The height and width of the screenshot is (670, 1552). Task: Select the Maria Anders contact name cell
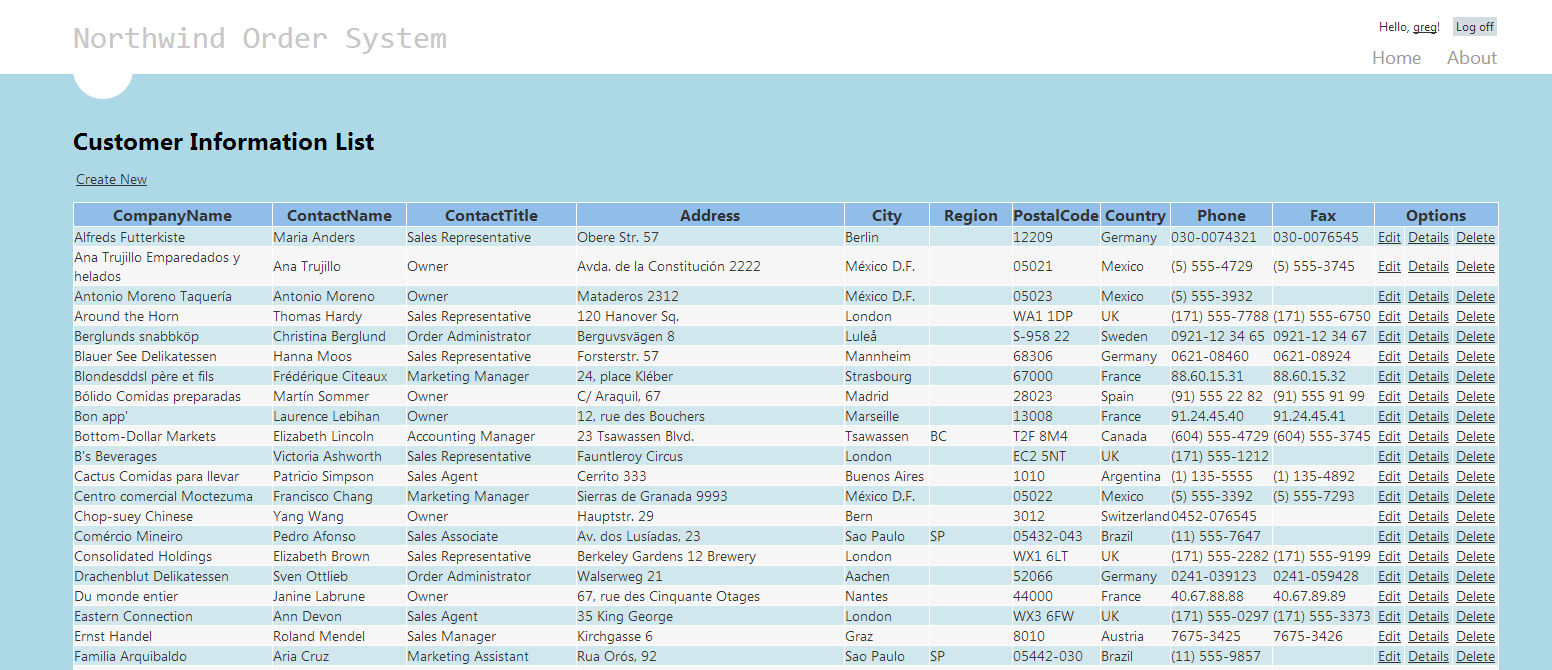[339, 237]
